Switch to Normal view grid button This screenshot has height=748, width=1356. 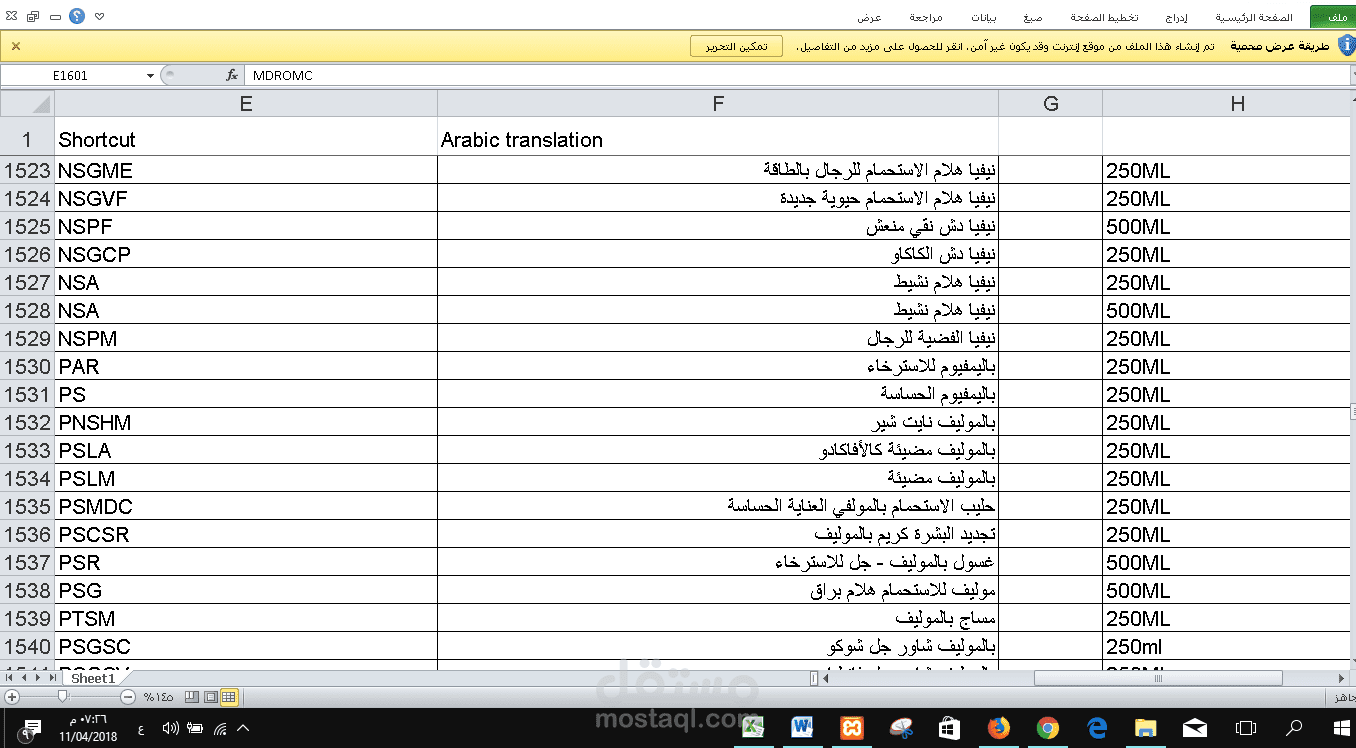click(229, 697)
